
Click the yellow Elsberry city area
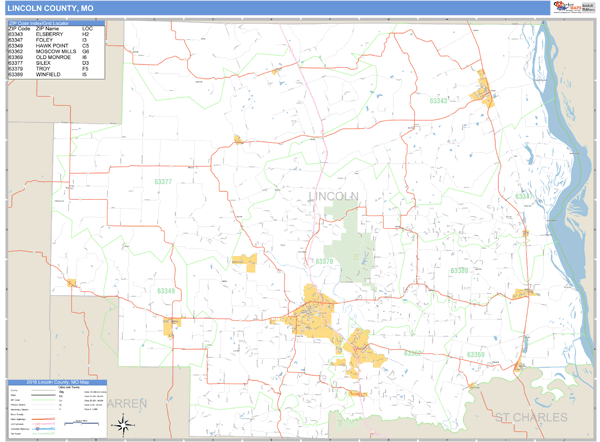485,89
